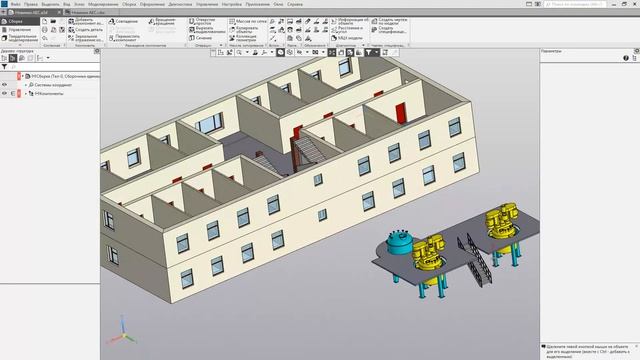Select the Управление toolbar set

pos(20,30)
